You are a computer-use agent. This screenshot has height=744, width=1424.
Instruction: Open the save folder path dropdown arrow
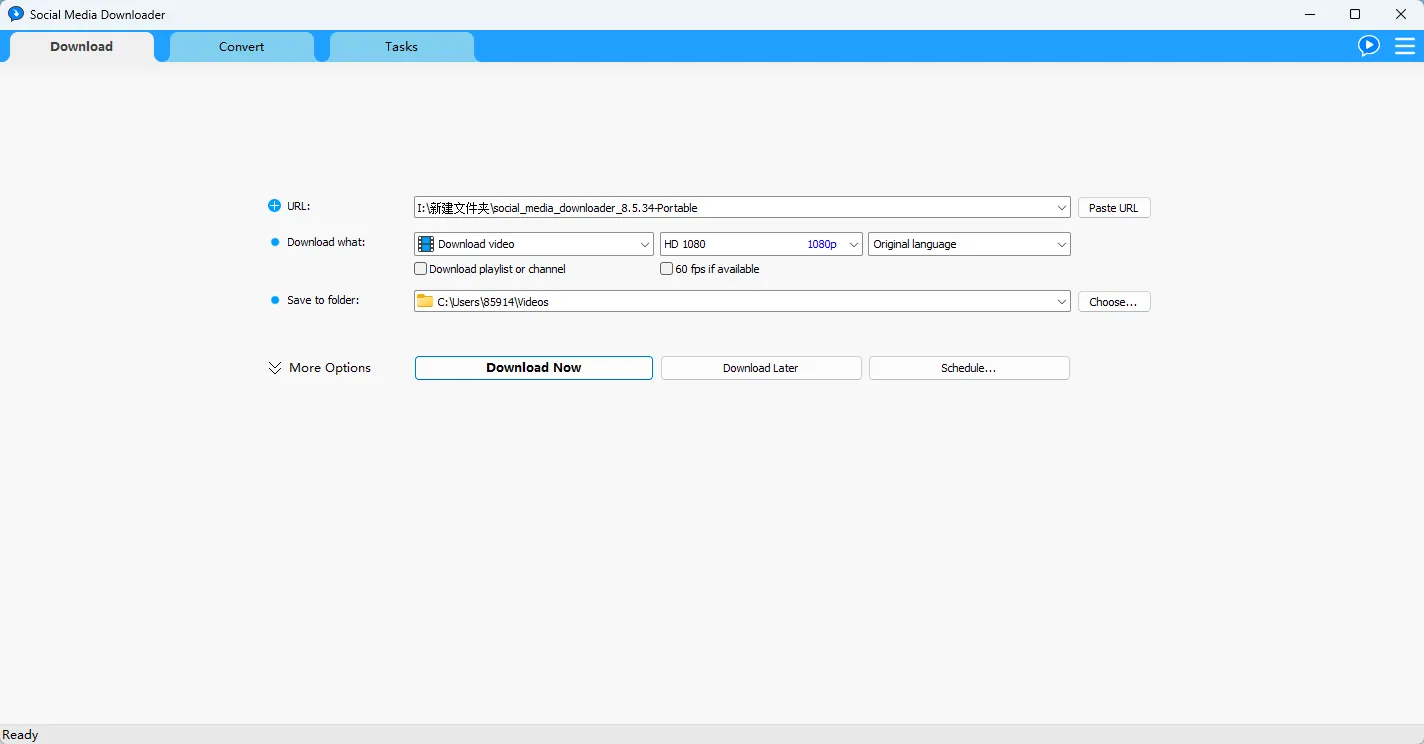pos(1061,301)
